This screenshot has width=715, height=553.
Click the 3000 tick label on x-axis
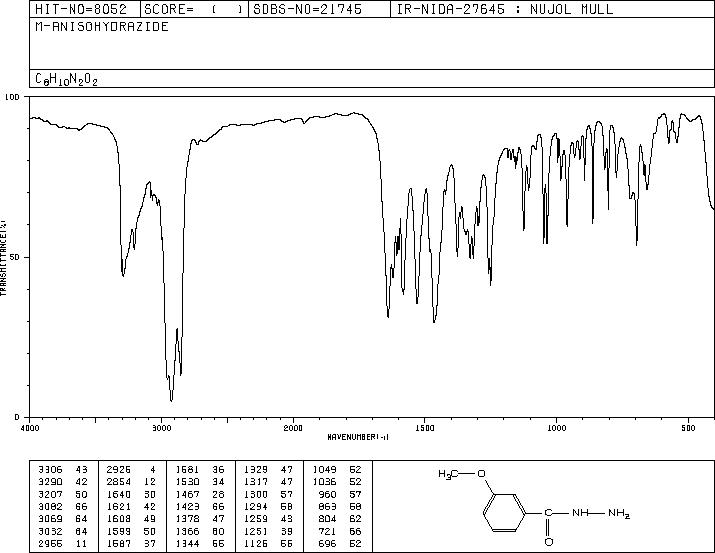pyautogui.click(x=161, y=428)
